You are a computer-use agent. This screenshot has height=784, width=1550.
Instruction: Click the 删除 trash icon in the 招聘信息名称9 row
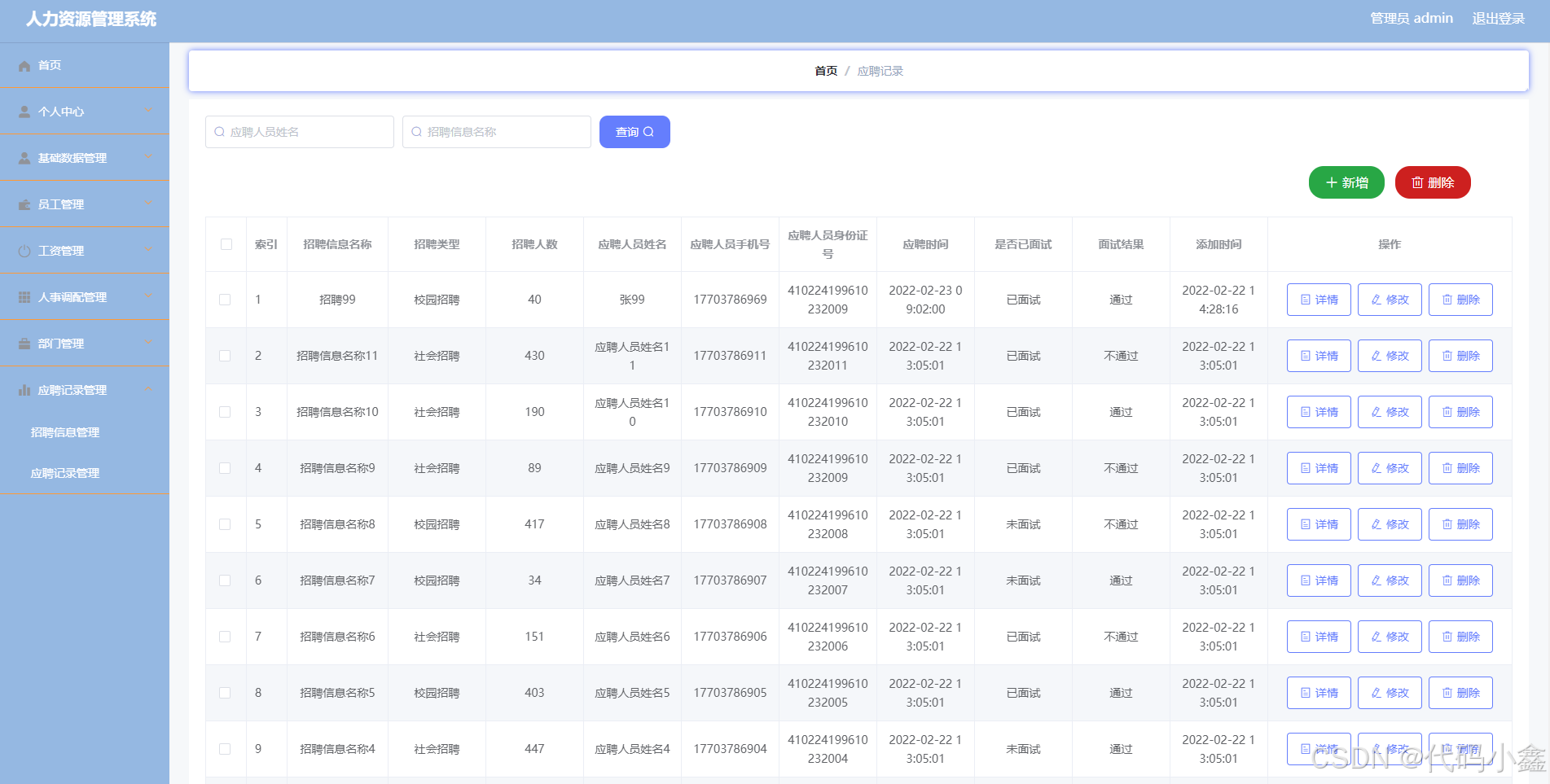1447,468
